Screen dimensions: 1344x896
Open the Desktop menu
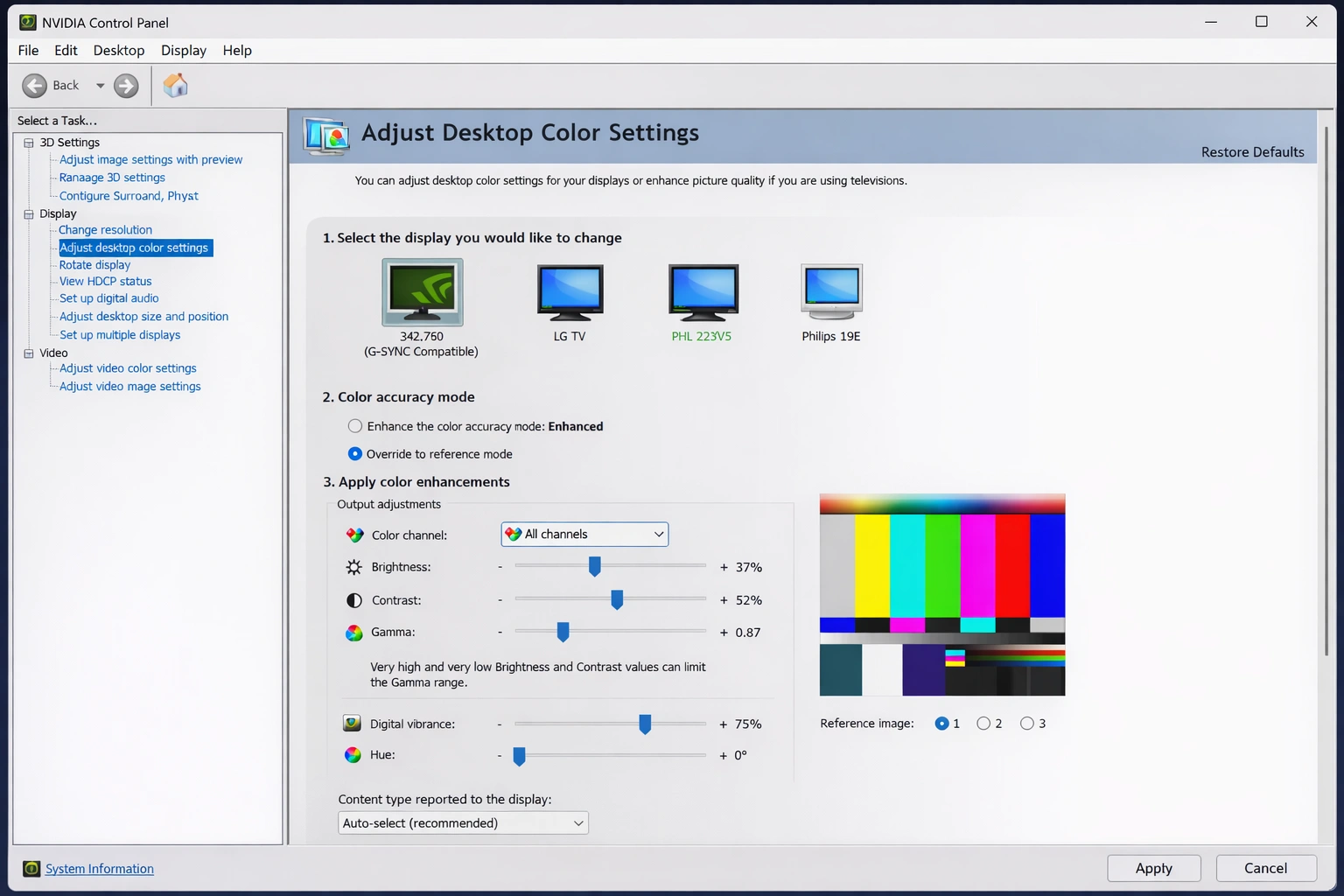pos(118,50)
